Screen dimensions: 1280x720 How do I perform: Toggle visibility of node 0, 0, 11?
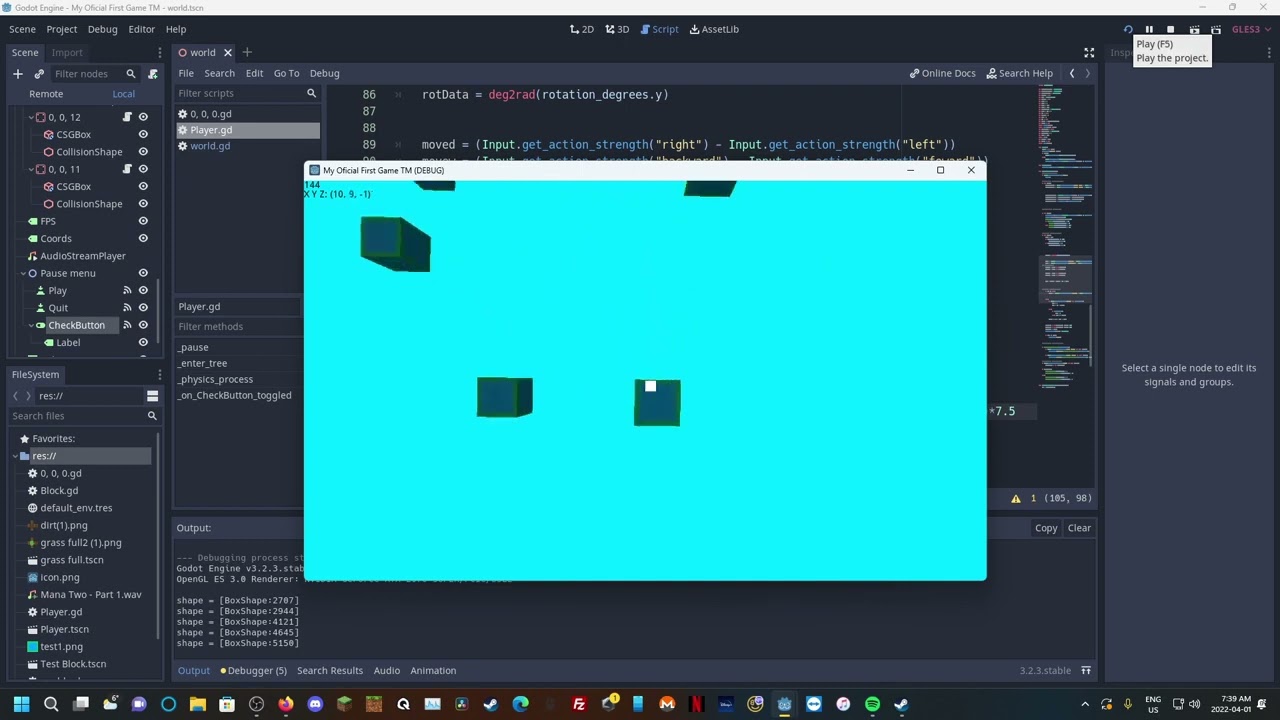tap(143, 169)
